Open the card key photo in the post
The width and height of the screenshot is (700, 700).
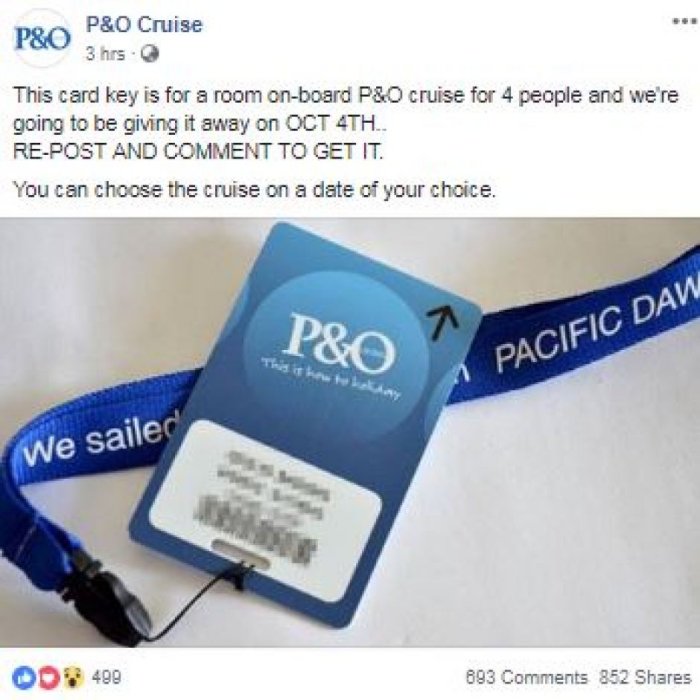point(350,432)
